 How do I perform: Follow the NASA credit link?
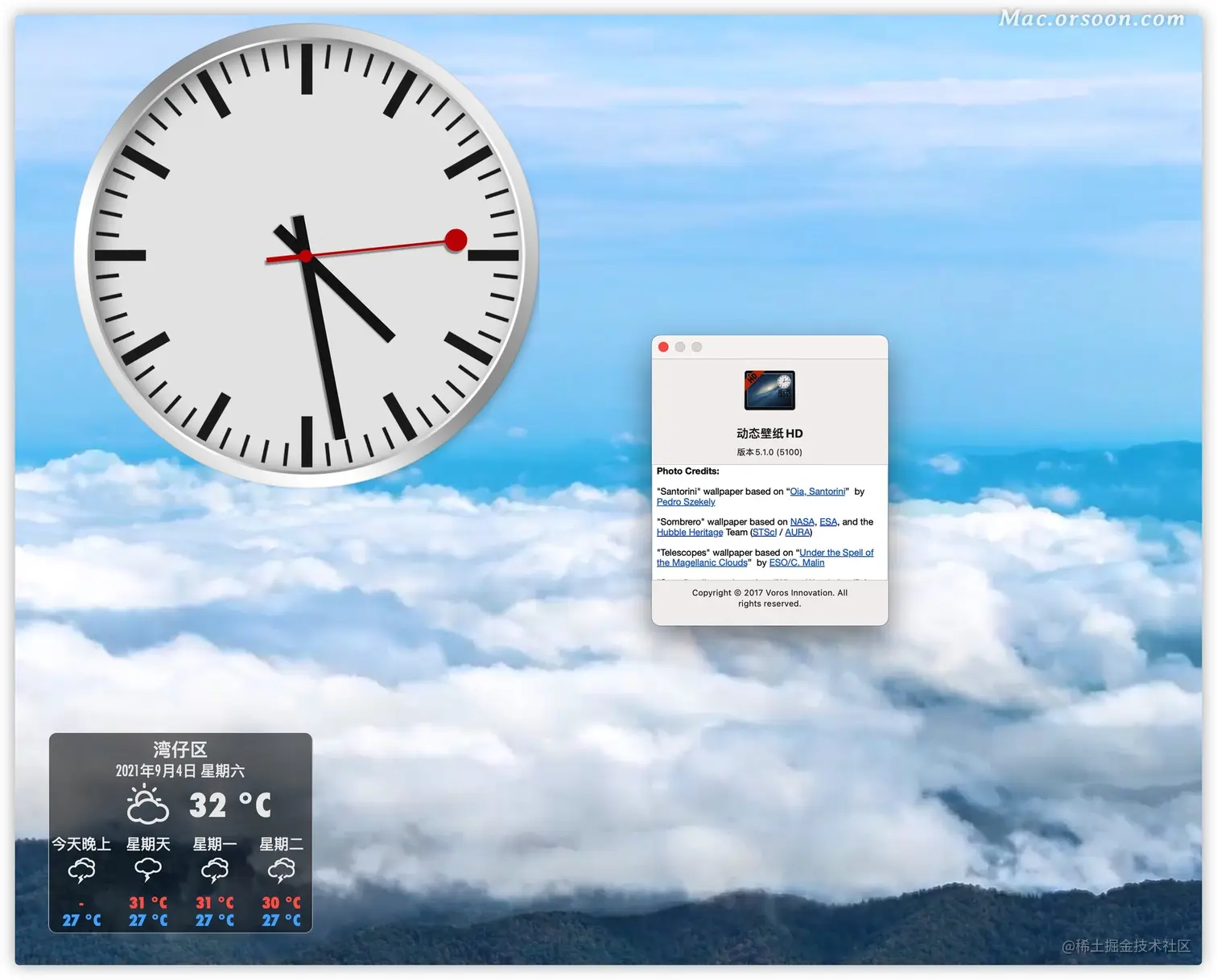802,522
